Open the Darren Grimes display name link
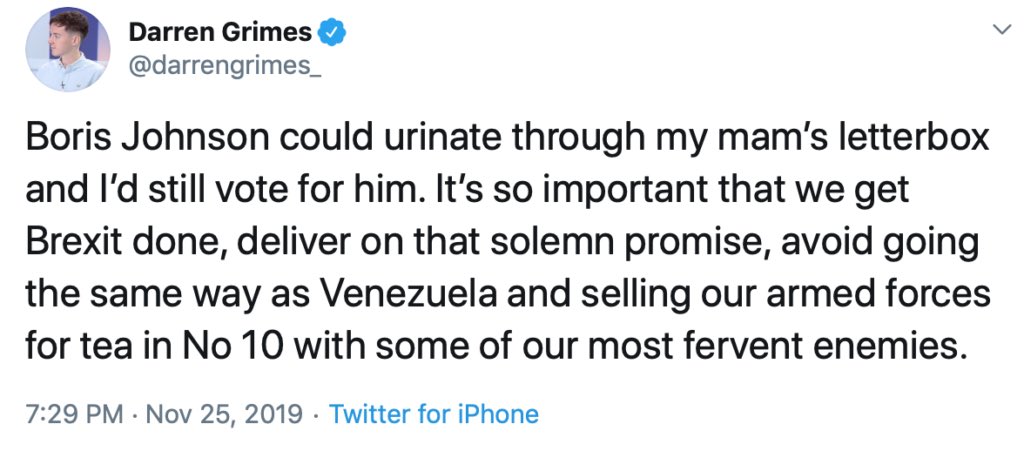The width and height of the screenshot is (1024, 451). point(219,32)
